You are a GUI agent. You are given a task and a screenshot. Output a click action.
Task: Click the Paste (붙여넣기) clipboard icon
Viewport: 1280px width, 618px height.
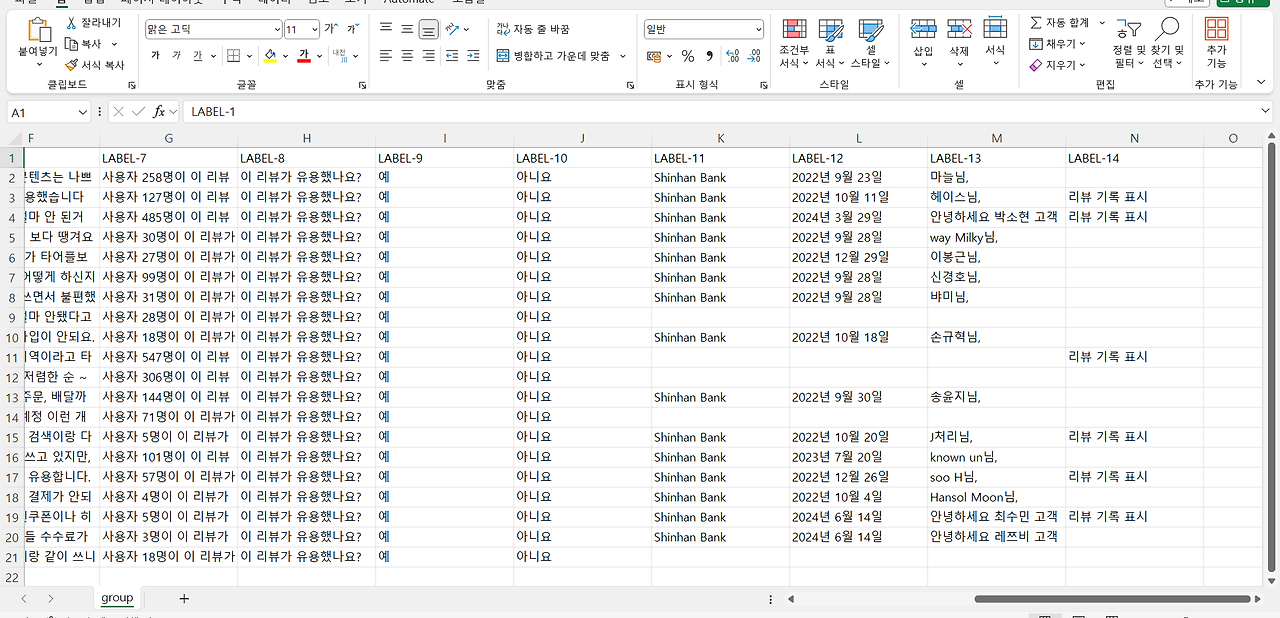pos(38,29)
